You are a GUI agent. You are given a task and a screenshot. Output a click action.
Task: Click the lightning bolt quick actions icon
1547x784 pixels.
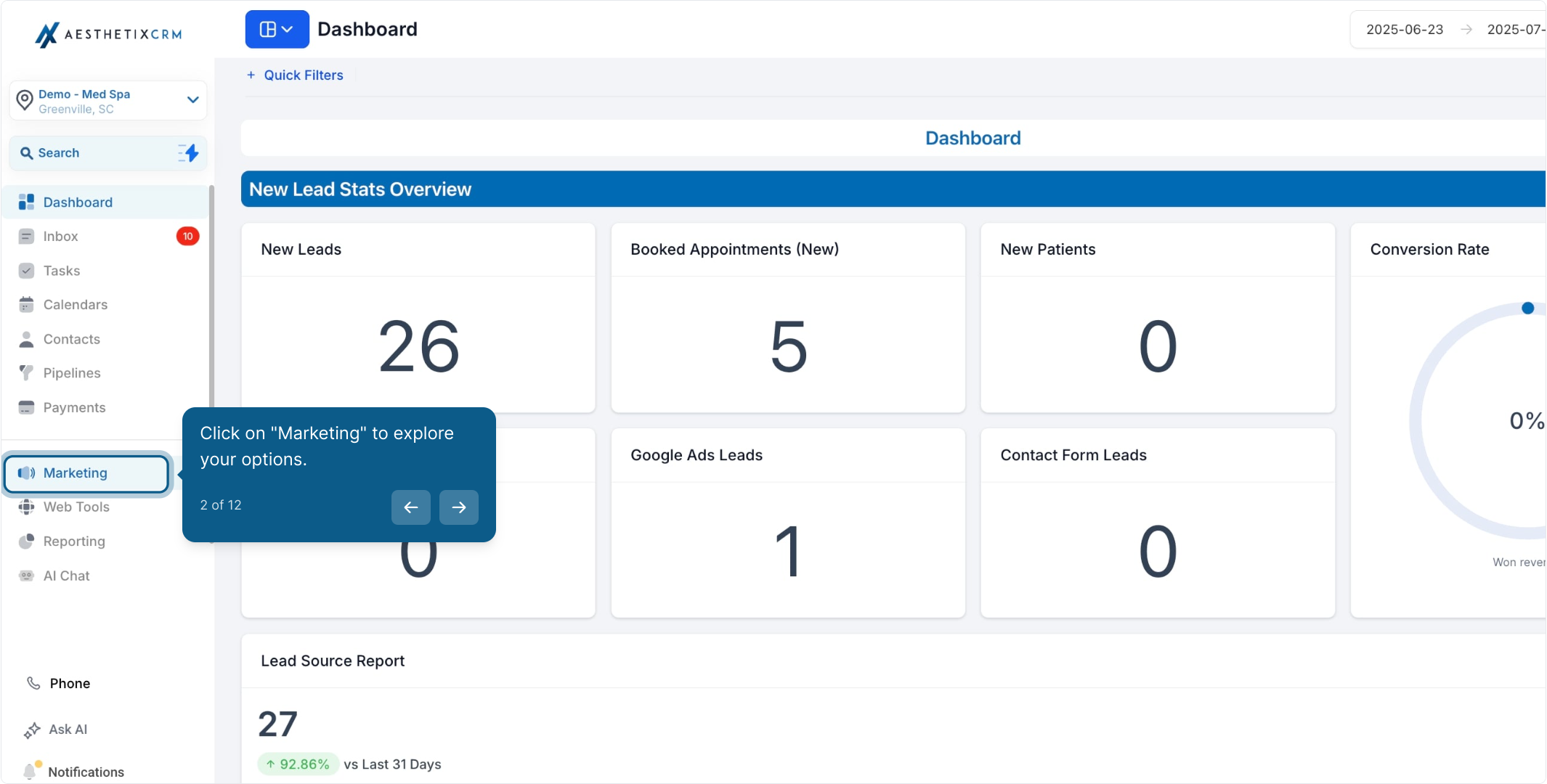[x=189, y=153]
